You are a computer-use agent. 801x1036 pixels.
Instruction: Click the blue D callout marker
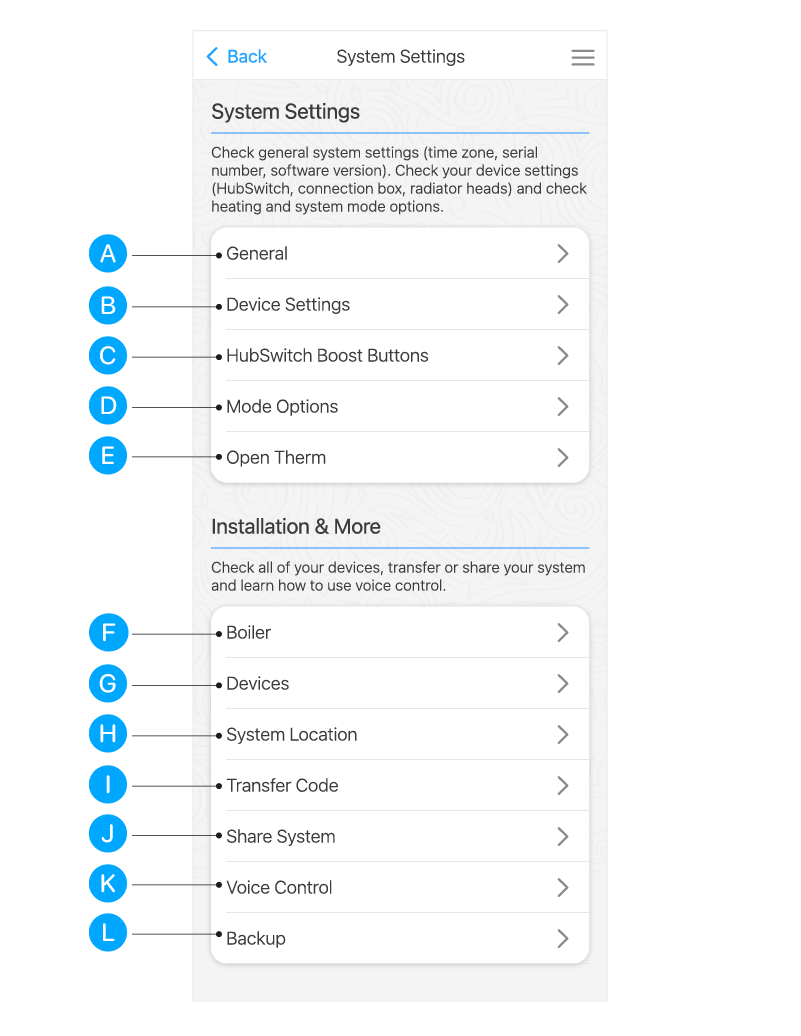[x=108, y=406]
